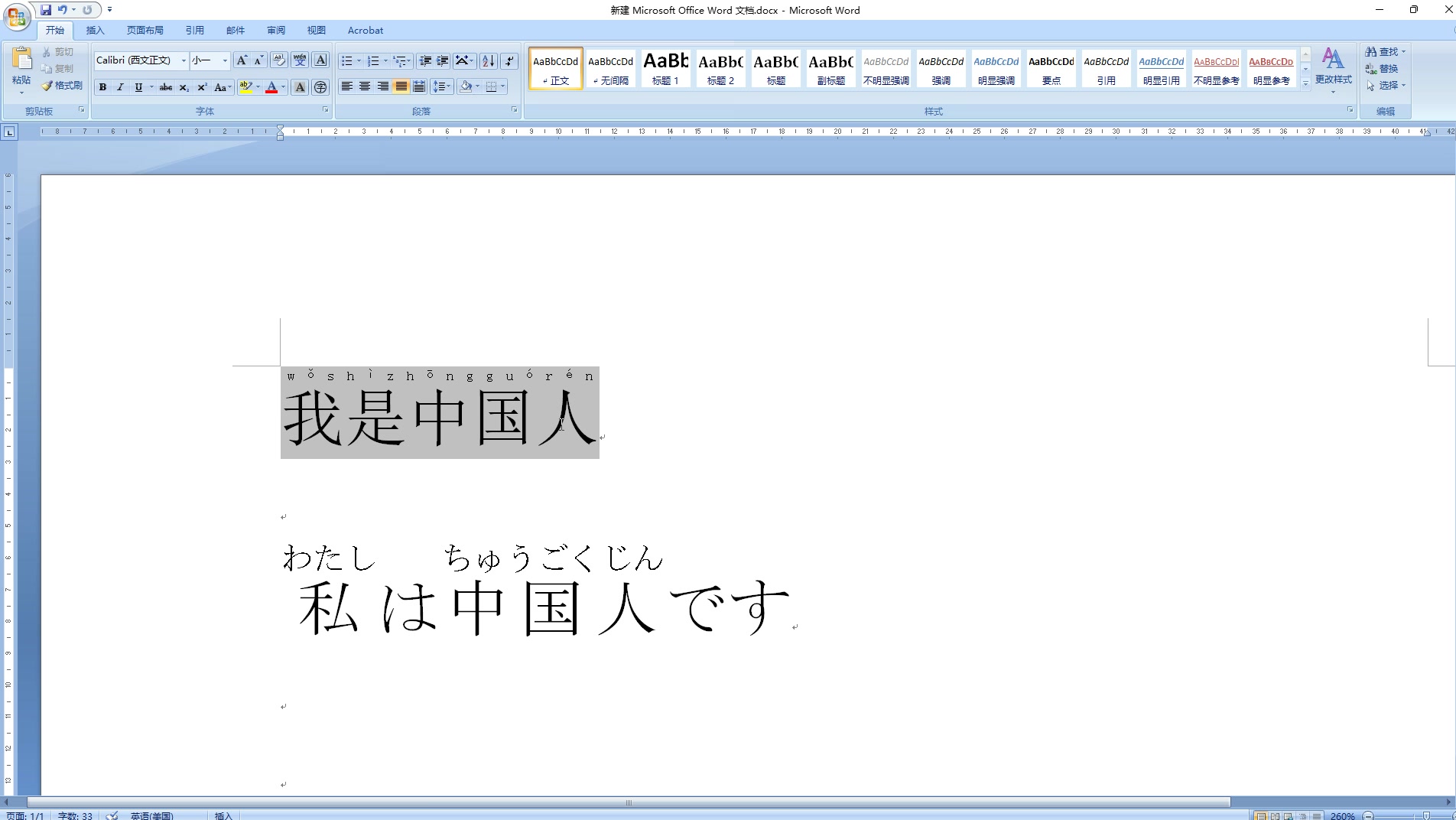1456x820 pixels.
Task: Grow font size with the large A icon
Action: [x=242, y=60]
